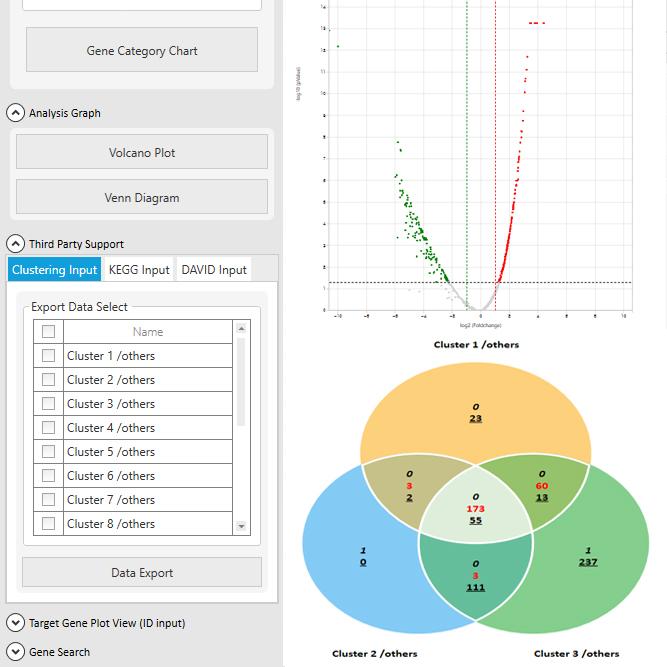The height and width of the screenshot is (667, 667).
Task: Click the 'Cluster 3 /others' Venn label
Action: tap(576, 654)
